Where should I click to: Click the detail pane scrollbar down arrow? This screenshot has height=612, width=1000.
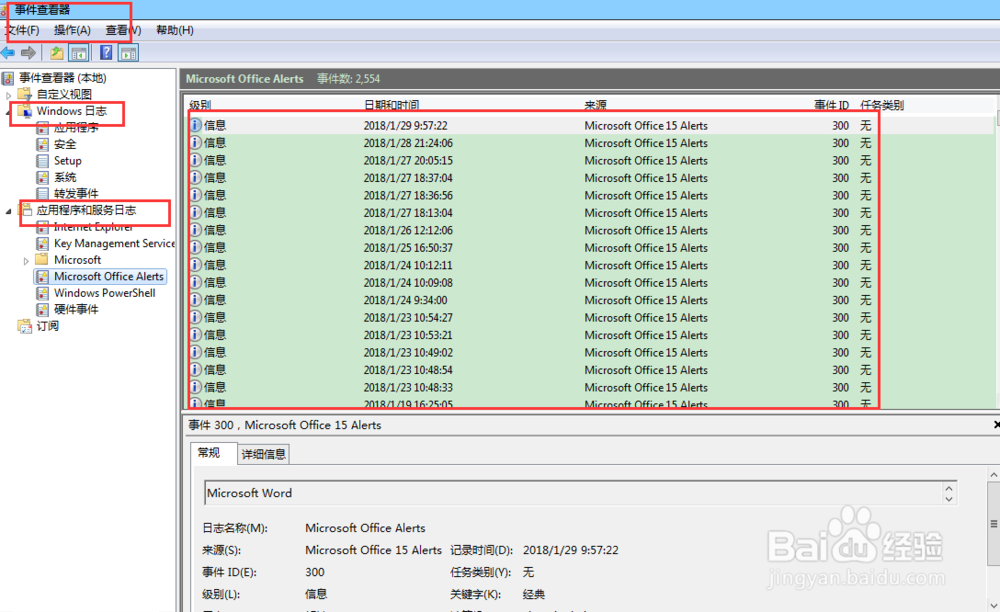pos(994,604)
